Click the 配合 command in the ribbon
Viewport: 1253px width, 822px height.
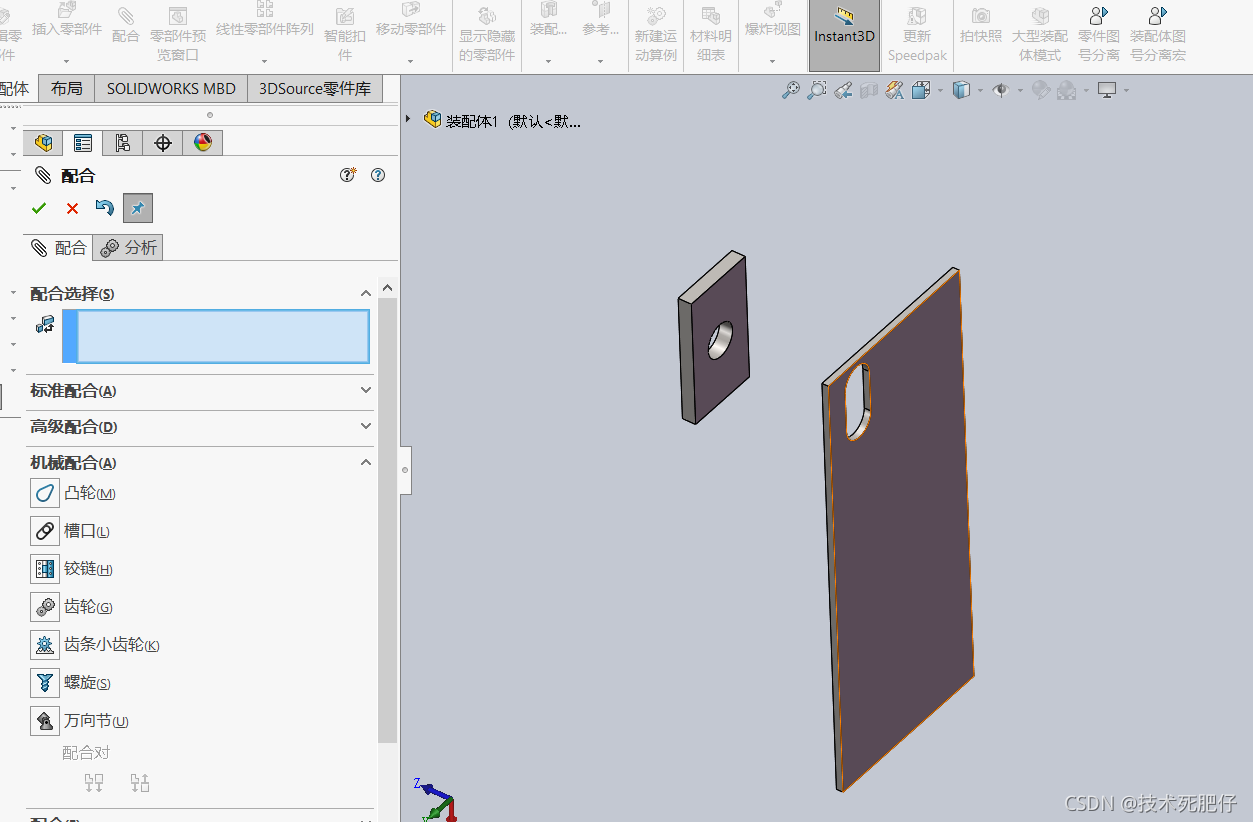[126, 25]
